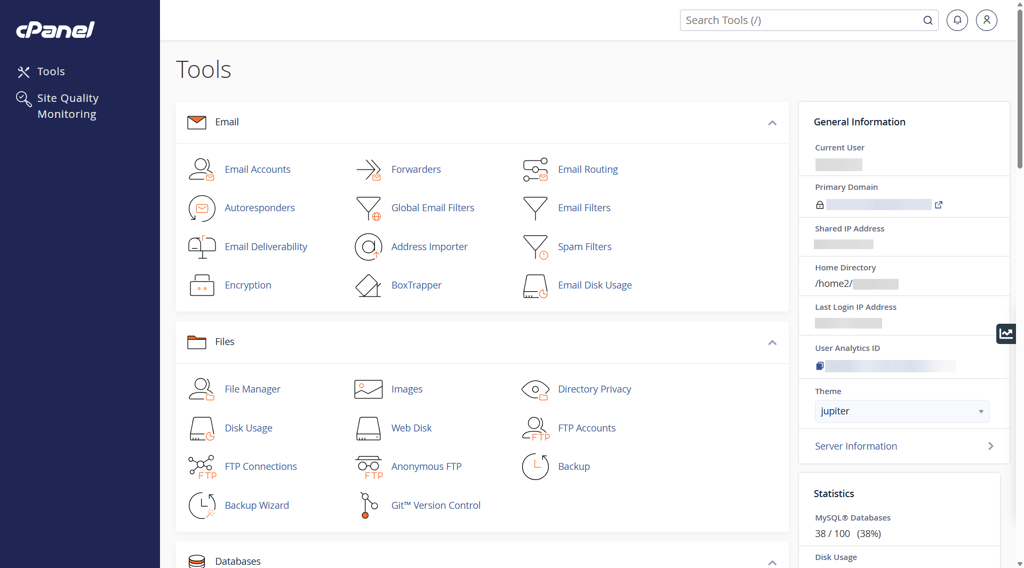Viewport: 1024px width, 568px height.
Task: Click the Email Filters funnel icon
Action: 535,208
